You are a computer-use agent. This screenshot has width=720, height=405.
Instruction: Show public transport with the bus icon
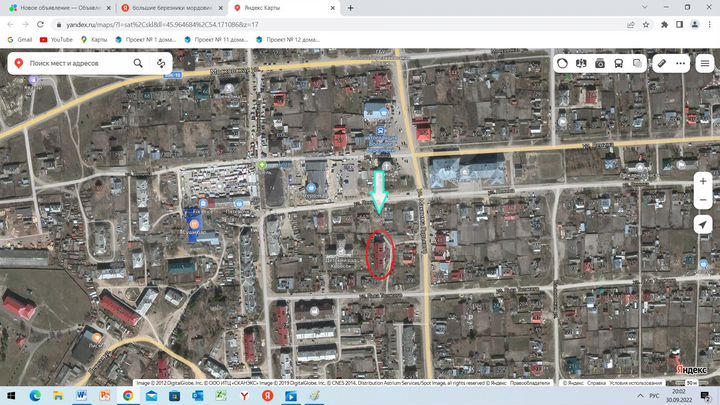point(619,63)
